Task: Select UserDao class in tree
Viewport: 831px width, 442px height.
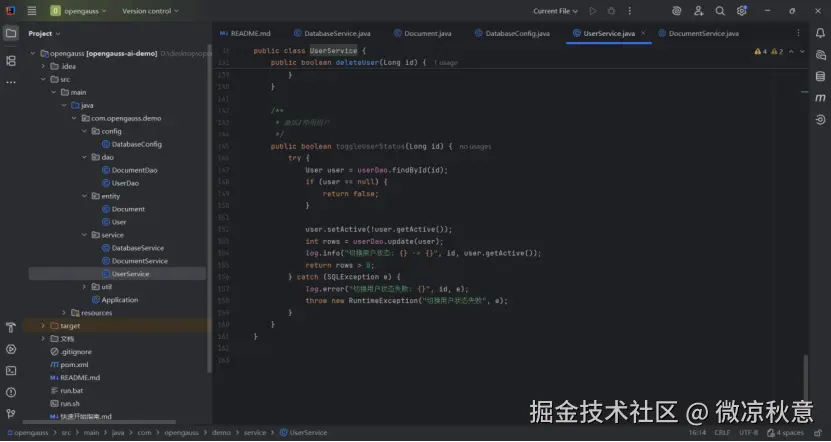Action: pyautogui.click(x=120, y=183)
